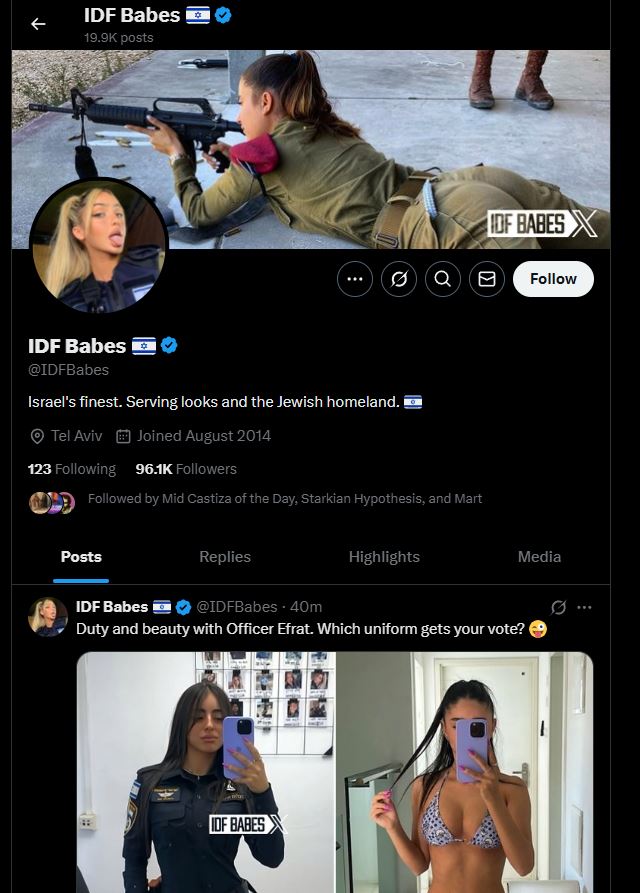Image resolution: width=640 pixels, height=893 pixels.
Task: Open the Highlights tab
Action: (x=384, y=557)
